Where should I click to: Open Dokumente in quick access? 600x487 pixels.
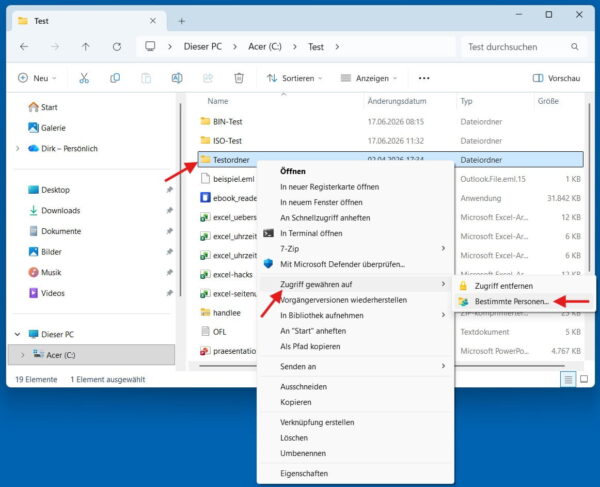coord(55,231)
